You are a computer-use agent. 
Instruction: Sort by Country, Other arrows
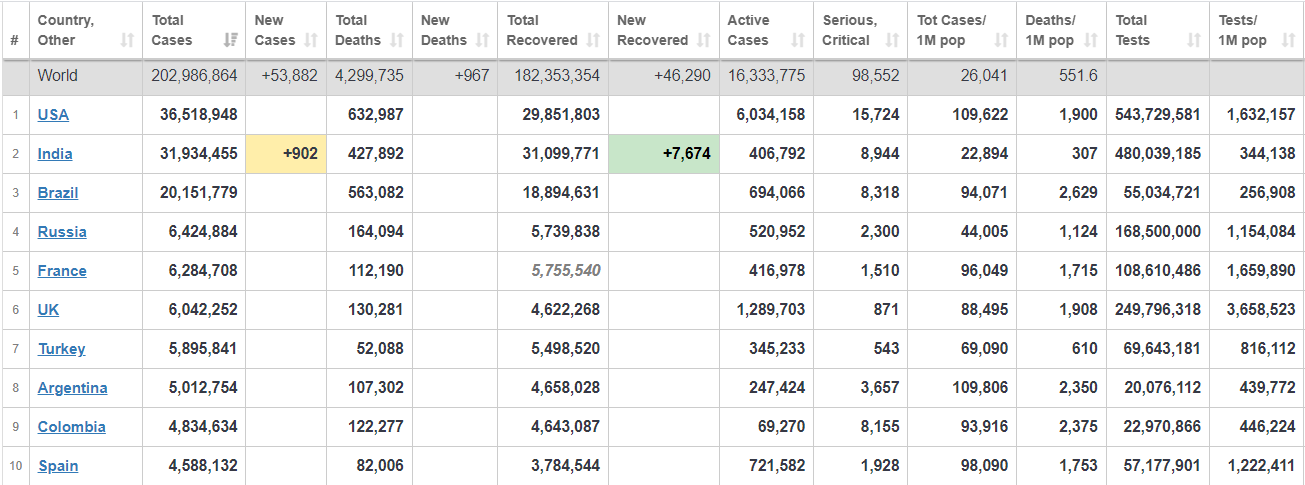127,40
